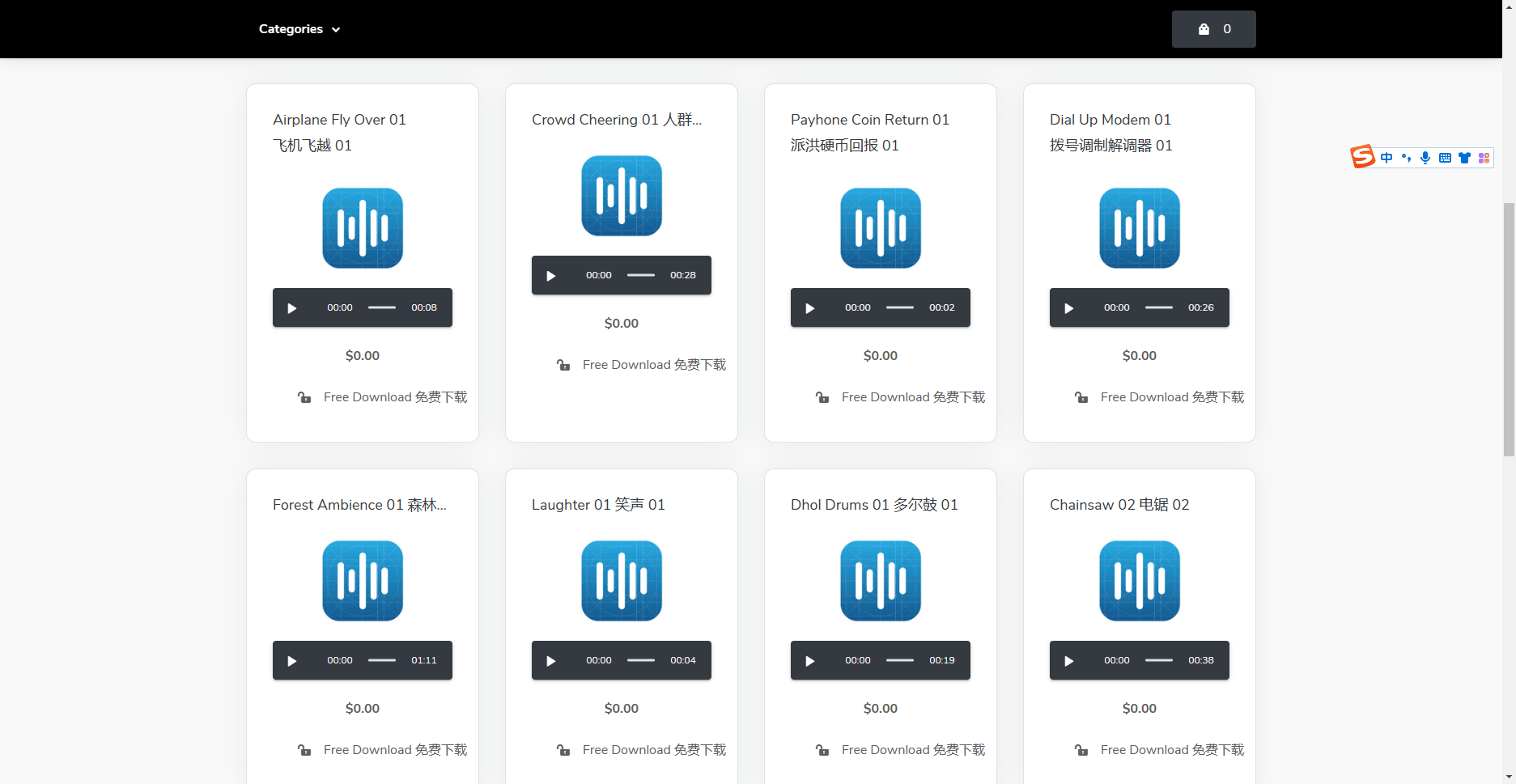This screenshot has height=784, width=1516.
Task: Toggle Chinese/English input mode on Sogou
Action: pos(1386,158)
